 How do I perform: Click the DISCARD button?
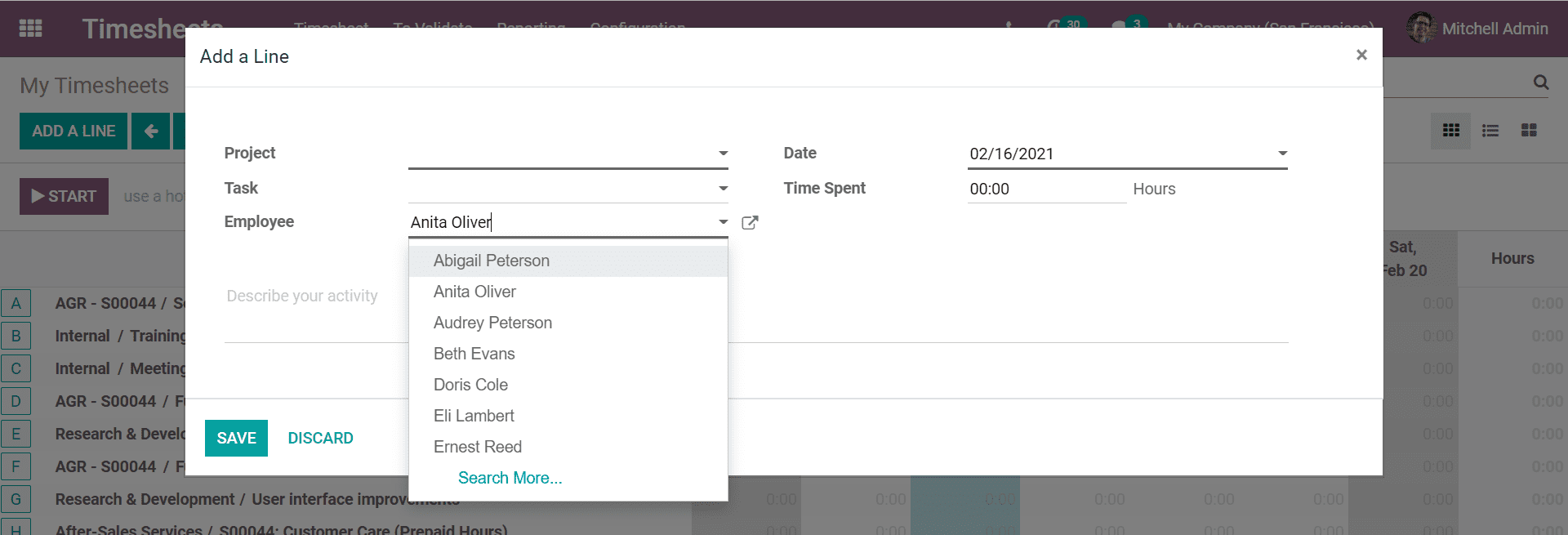[320, 438]
